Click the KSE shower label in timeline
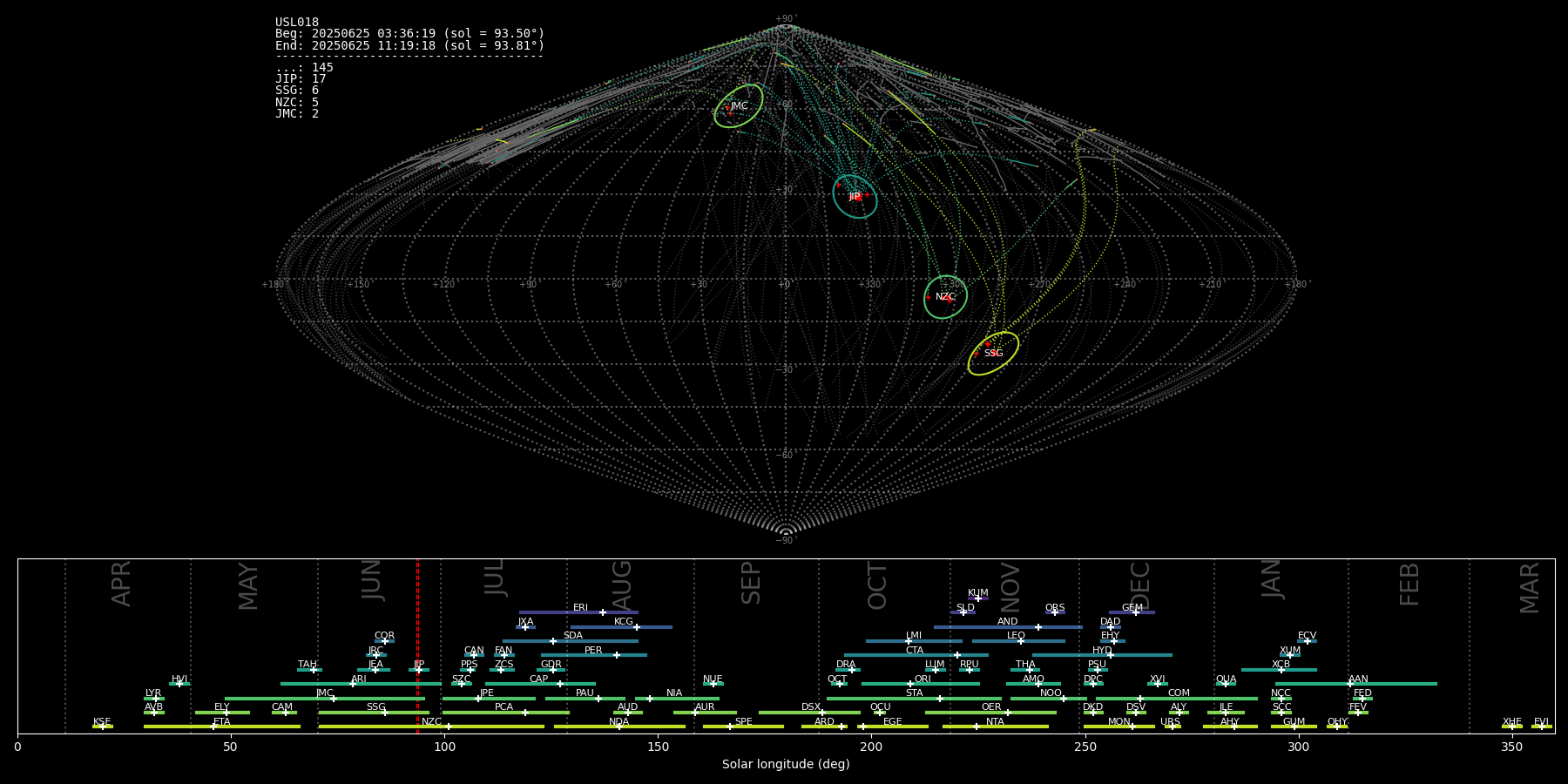The image size is (1568, 784). (x=102, y=722)
